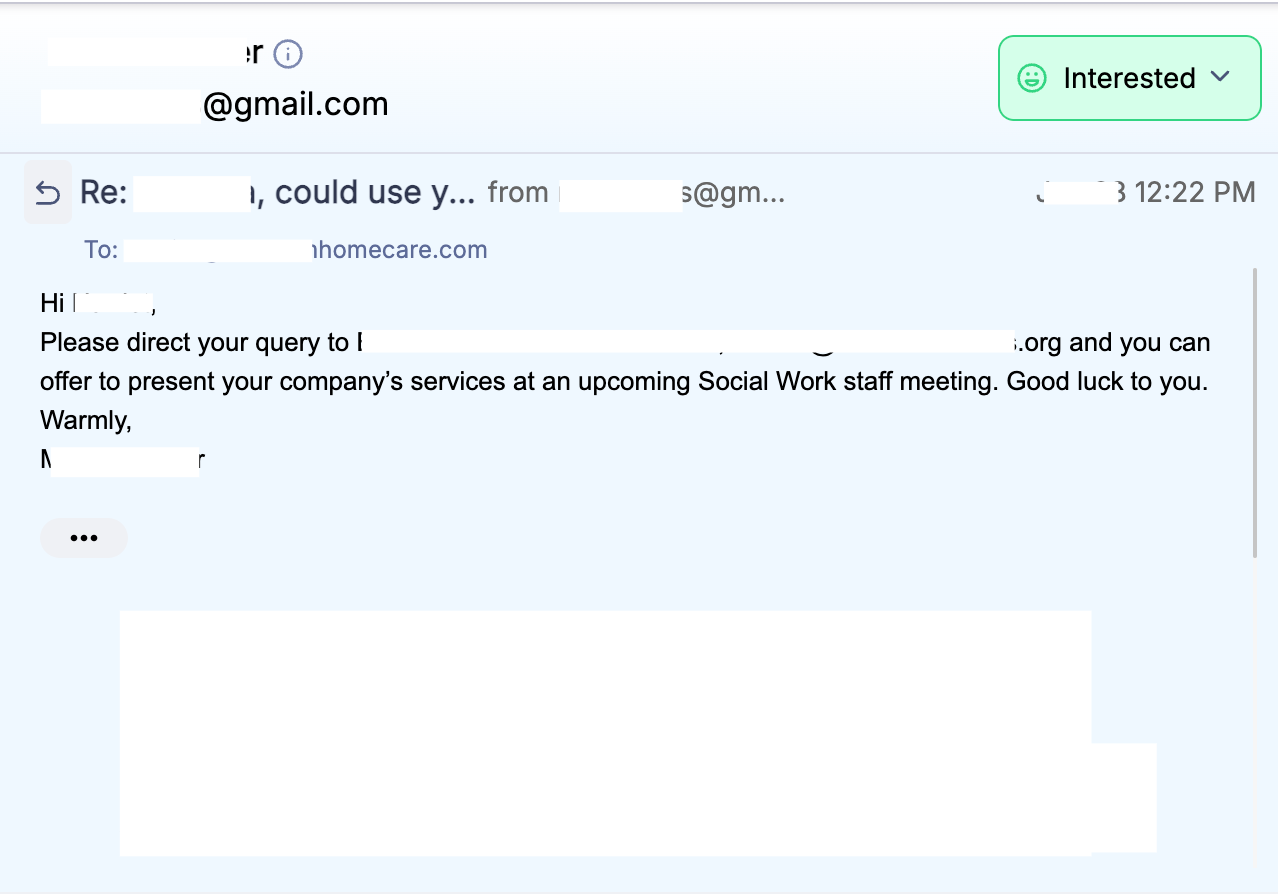Click the reply arrow icon

pyautogui.click(x=48, y=192)
